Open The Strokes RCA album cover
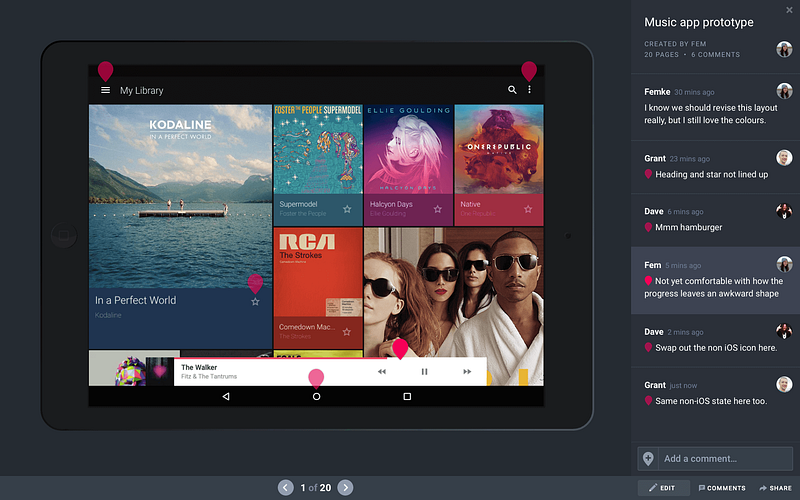The image size is (800, 500). [318, 272]
